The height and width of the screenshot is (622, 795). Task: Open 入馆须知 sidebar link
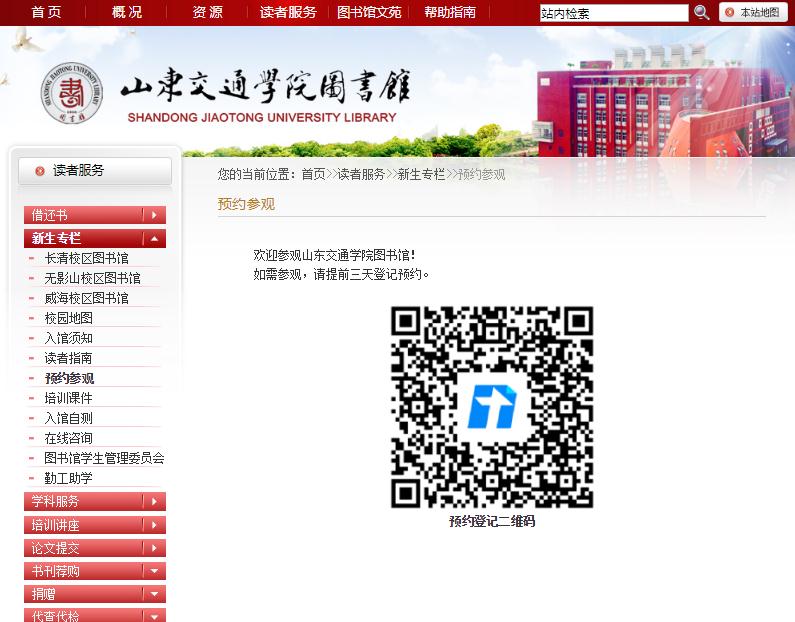pos(68,338)
